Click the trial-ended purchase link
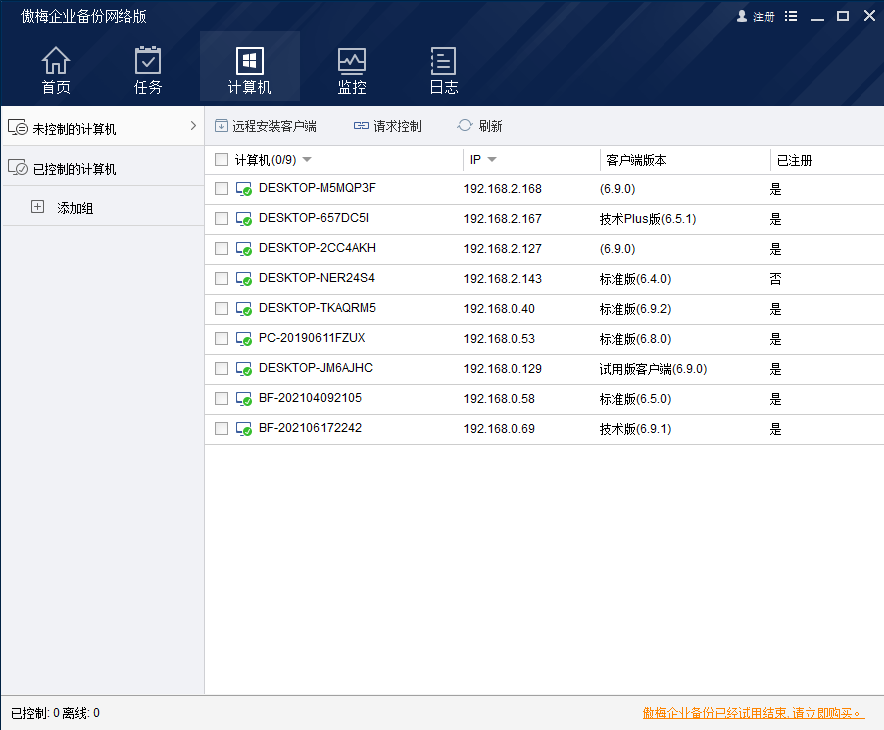Image resolution: width=884 pixels, height=730 pixels. coord(753,713)
